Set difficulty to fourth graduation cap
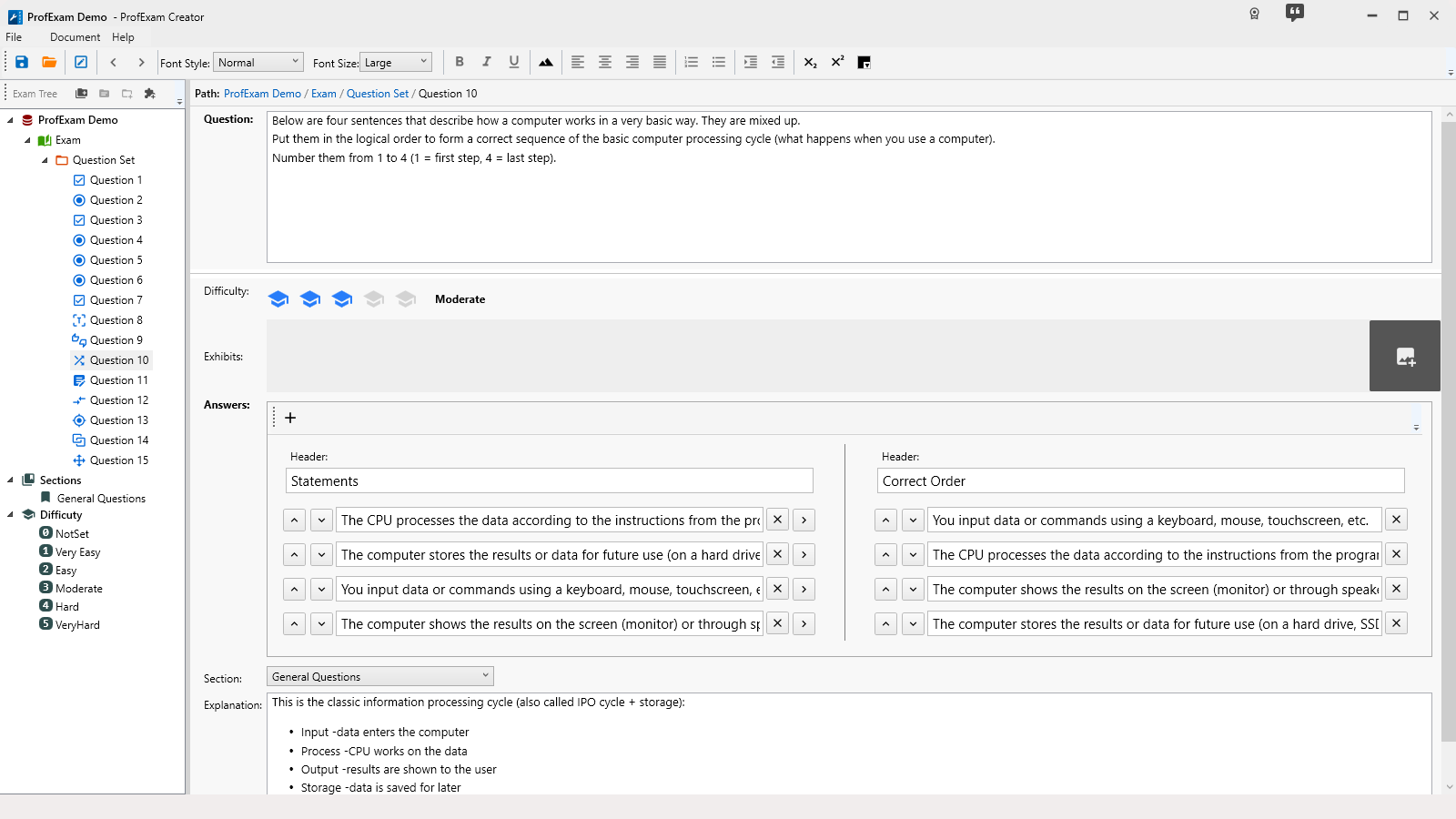1456x819 pixels. point(374,298)
